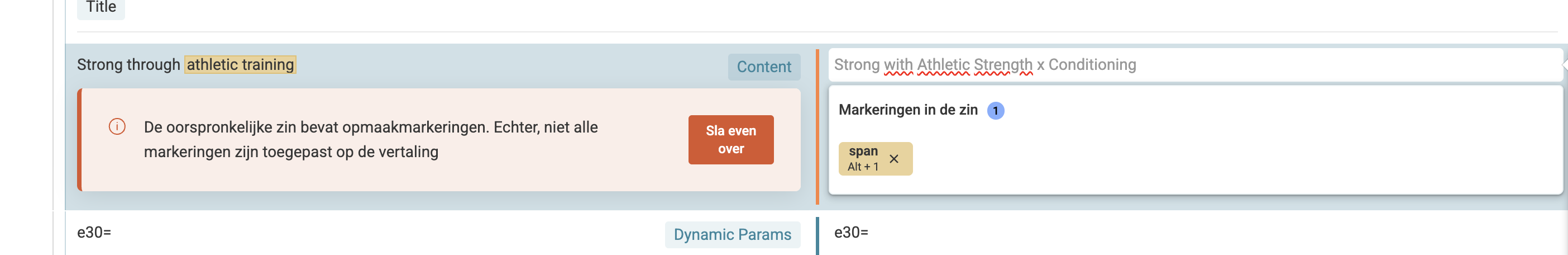Click the underlined word 'Strength' in translation
The height and width of the screenshot is (255, 1568).
tap(1003, 65)
